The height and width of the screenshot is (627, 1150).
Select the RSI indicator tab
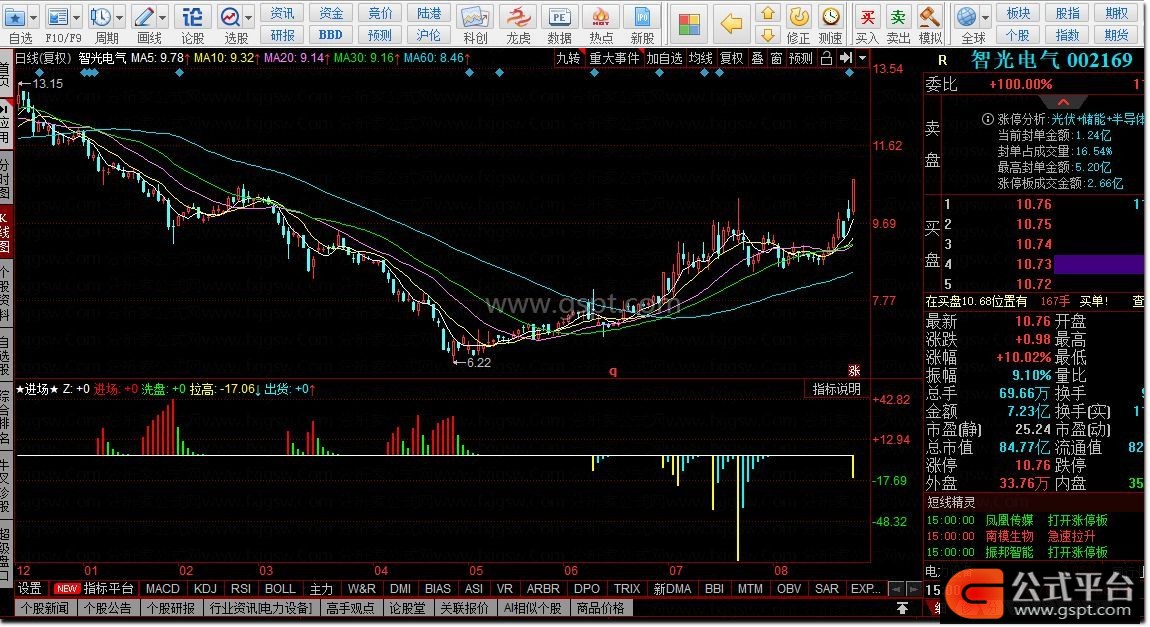point(241,589)
